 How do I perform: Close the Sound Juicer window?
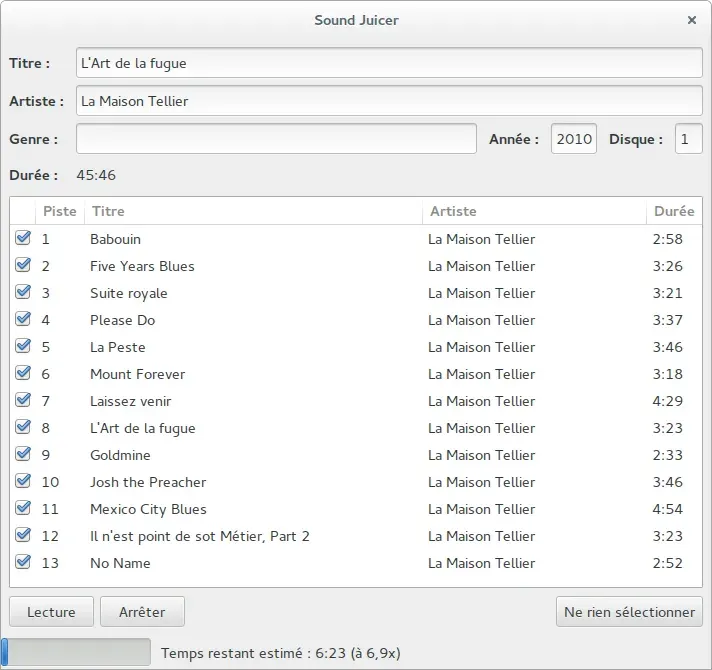point(692,20)
